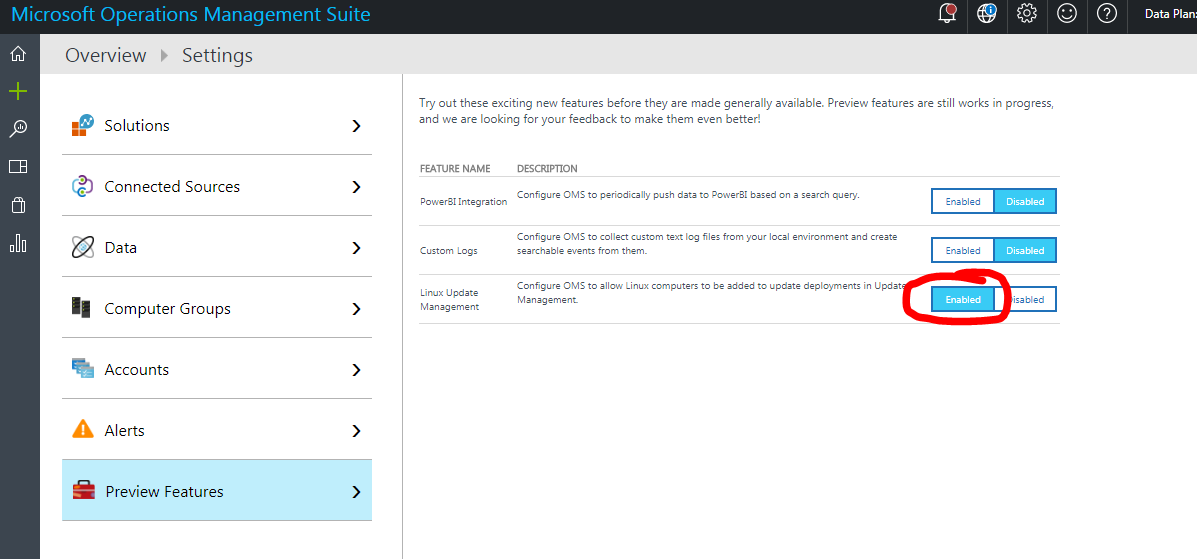Disable Linux Update Management
The image size is (1197, 559).
tap(1027, 299)
